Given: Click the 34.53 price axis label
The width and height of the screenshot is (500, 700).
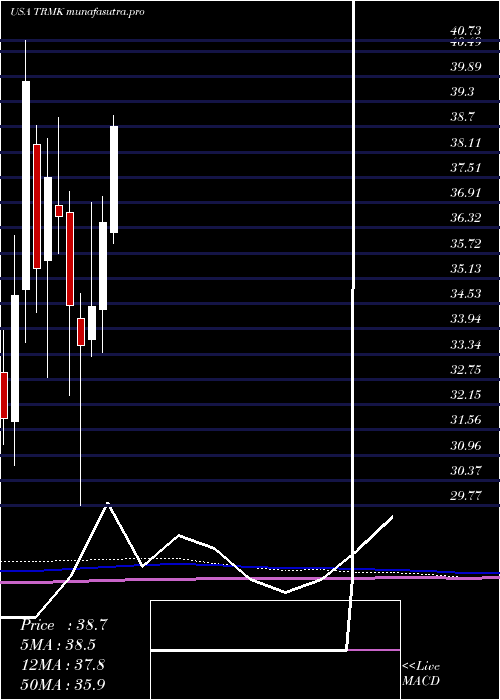Looking at the screenshot, I should coord(466,294).
